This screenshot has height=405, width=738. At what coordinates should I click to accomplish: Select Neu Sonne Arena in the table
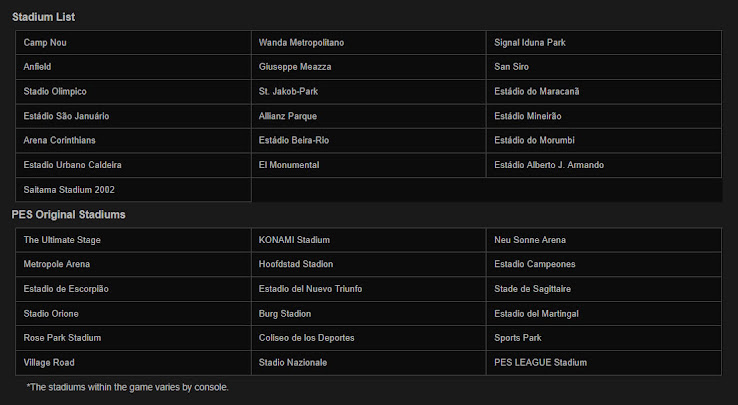604,240
